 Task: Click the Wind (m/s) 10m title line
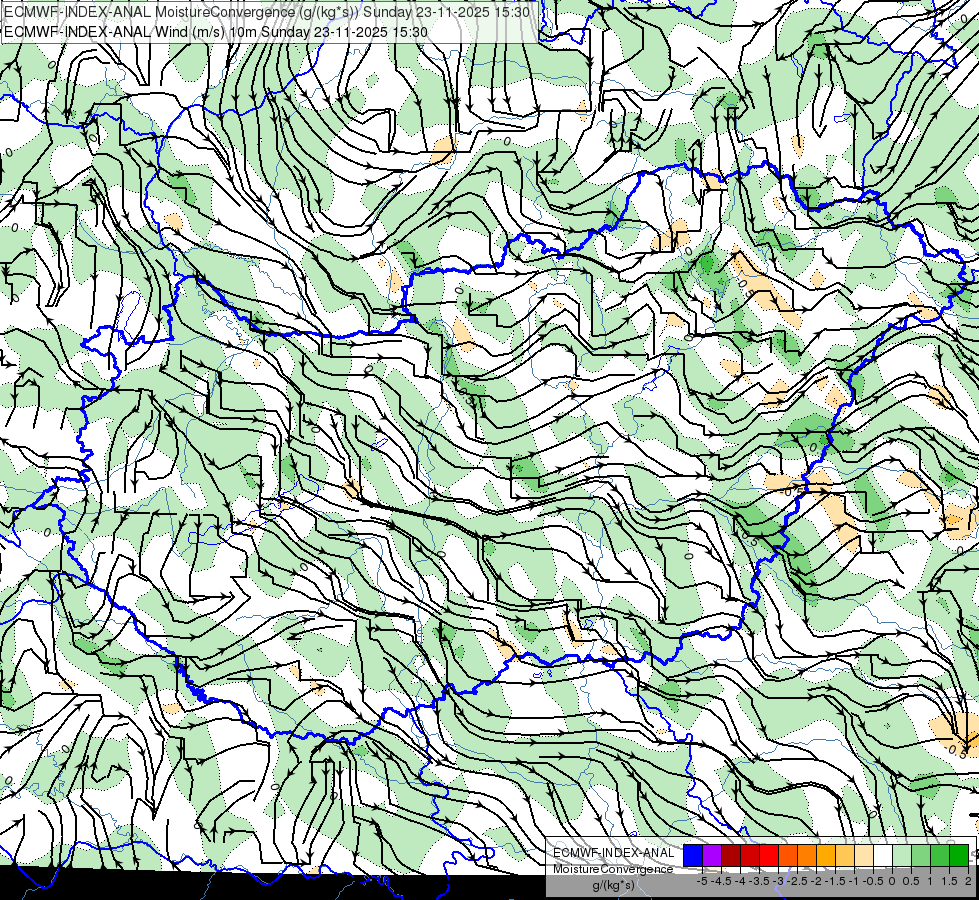(x=215, y=31)
